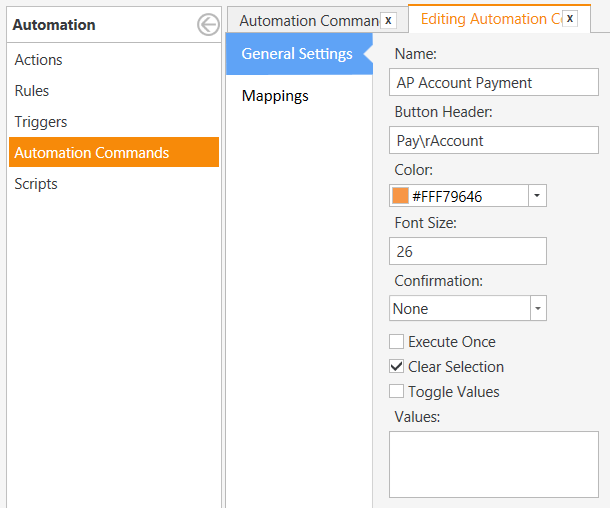This screenshot has height=508, width=610.
Task: Close the Editing Automation Command tab
Action: (569, 19)
